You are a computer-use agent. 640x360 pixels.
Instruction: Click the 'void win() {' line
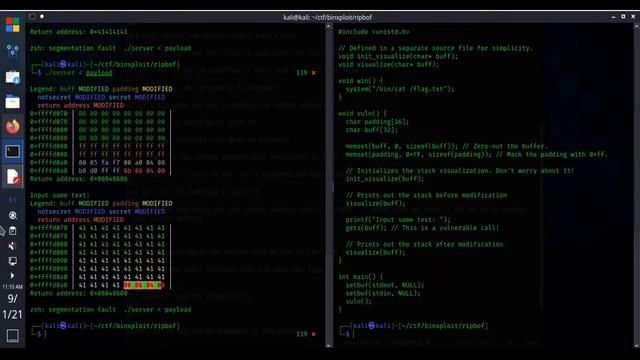click(360, 81)
